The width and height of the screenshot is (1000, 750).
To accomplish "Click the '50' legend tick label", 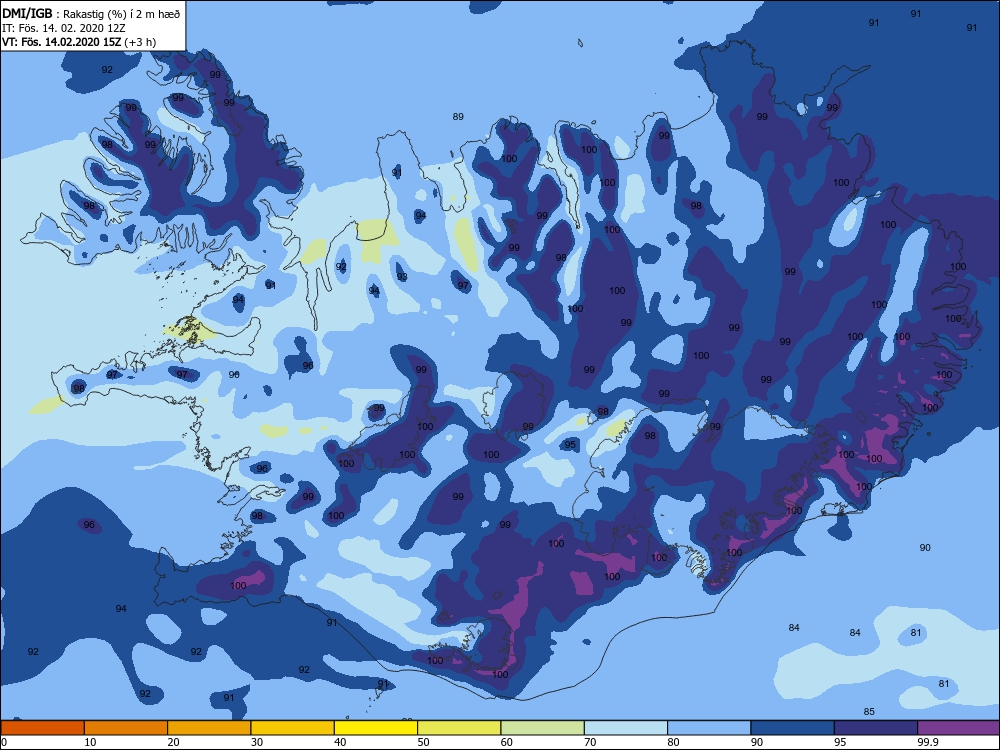I will pyautogui.click(x=423, y=742).
